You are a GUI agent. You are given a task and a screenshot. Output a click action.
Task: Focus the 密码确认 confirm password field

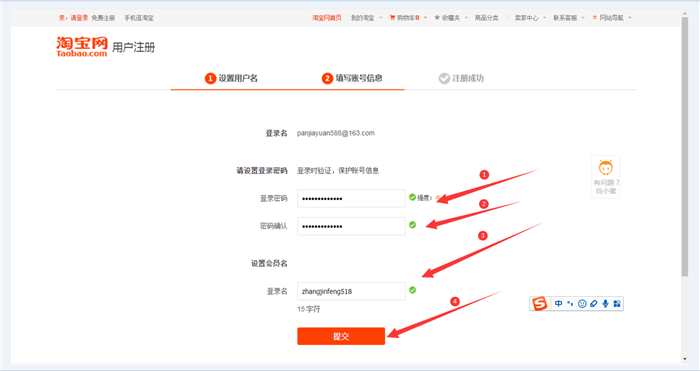click(351, 226)
